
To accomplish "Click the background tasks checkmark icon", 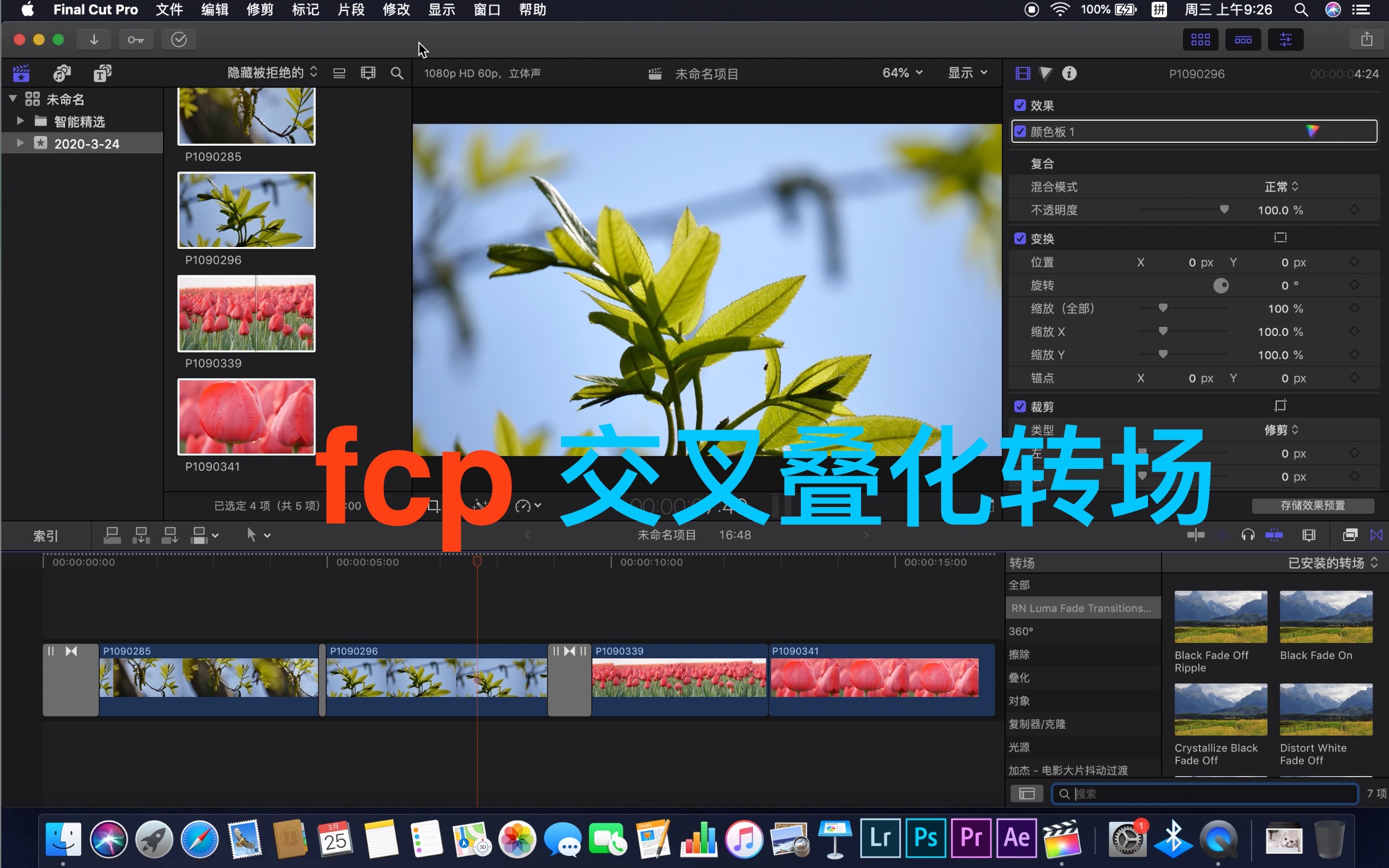I will tap(178, 40).
